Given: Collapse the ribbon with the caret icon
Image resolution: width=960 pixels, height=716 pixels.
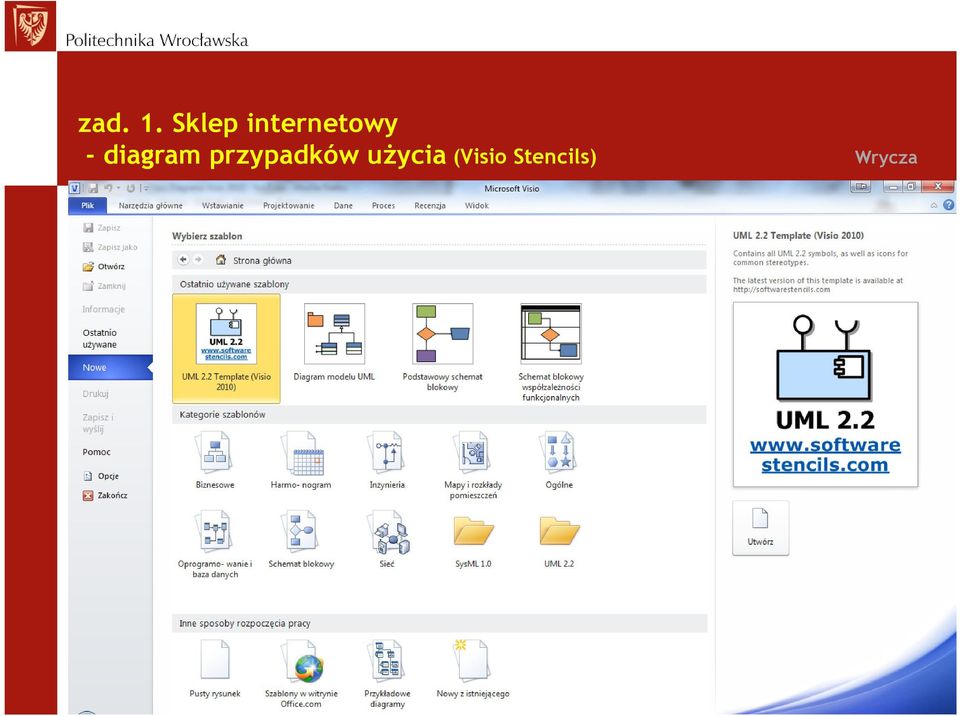Looking at the screenshot, I should pos(934,206).
